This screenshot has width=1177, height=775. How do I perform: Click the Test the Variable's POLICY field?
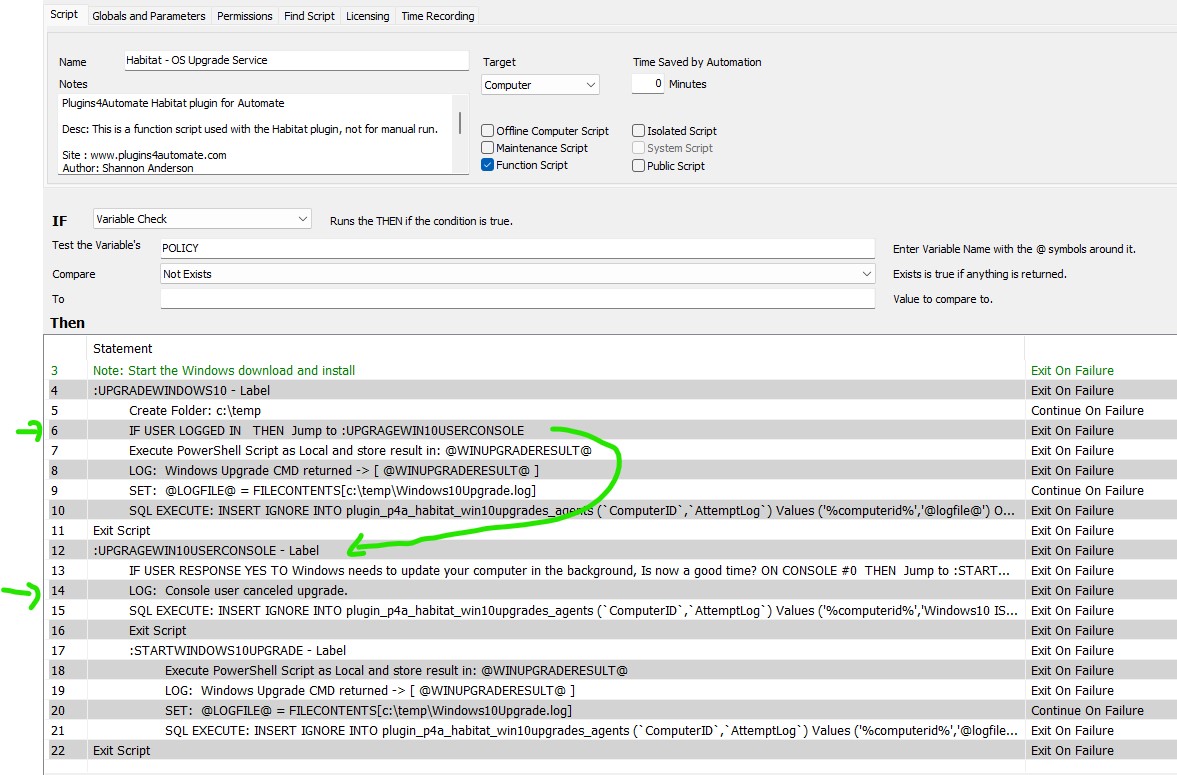point(517,248)
